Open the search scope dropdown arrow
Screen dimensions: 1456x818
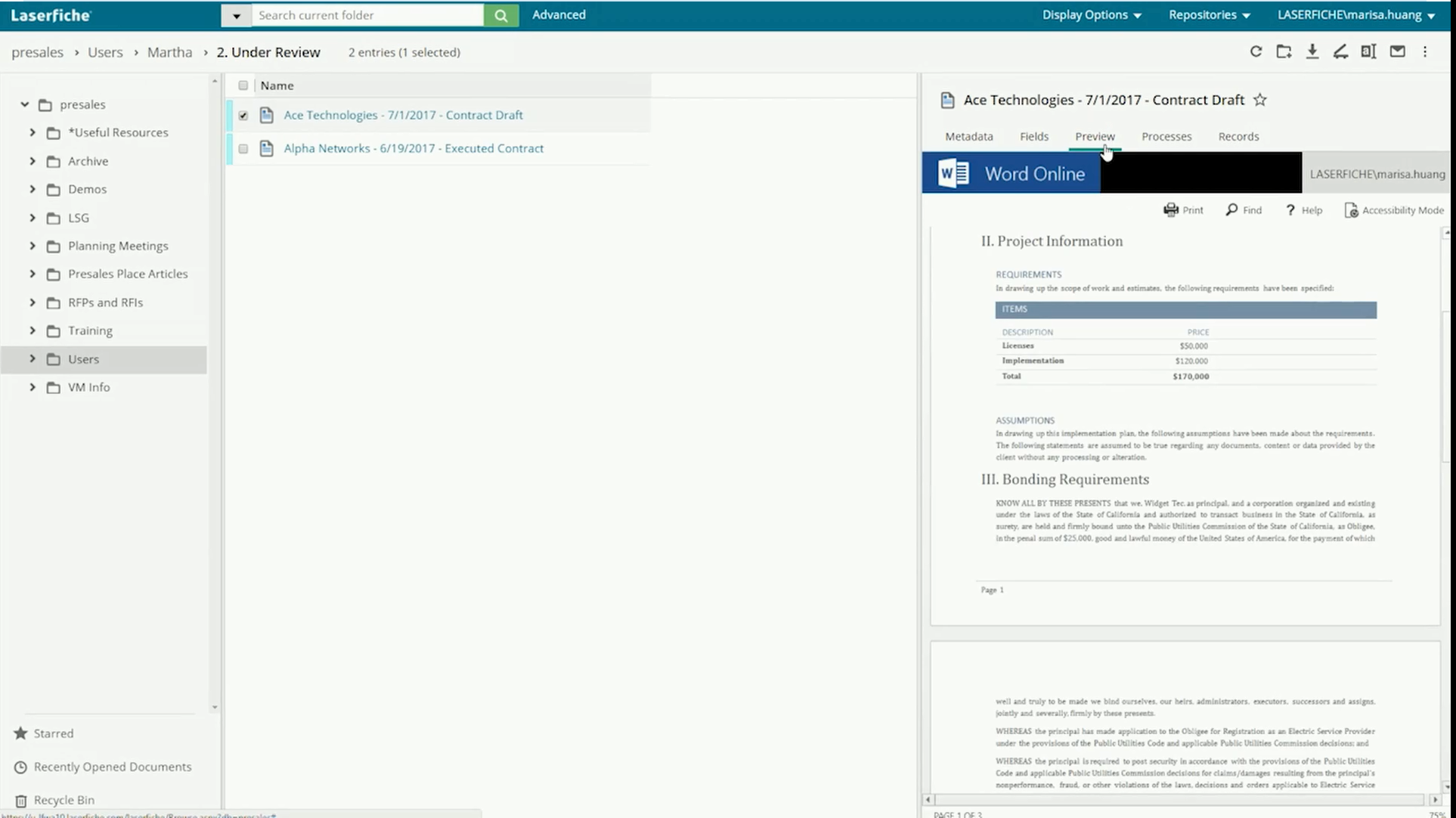tap(236, 15)
